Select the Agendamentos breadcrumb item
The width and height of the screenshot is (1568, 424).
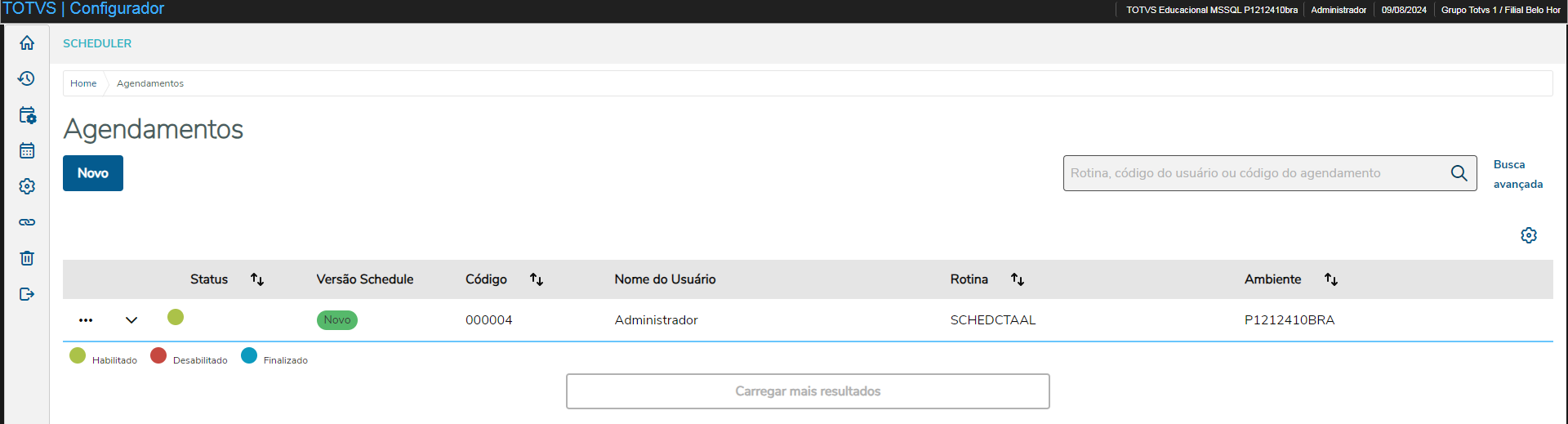click(150, 83)
